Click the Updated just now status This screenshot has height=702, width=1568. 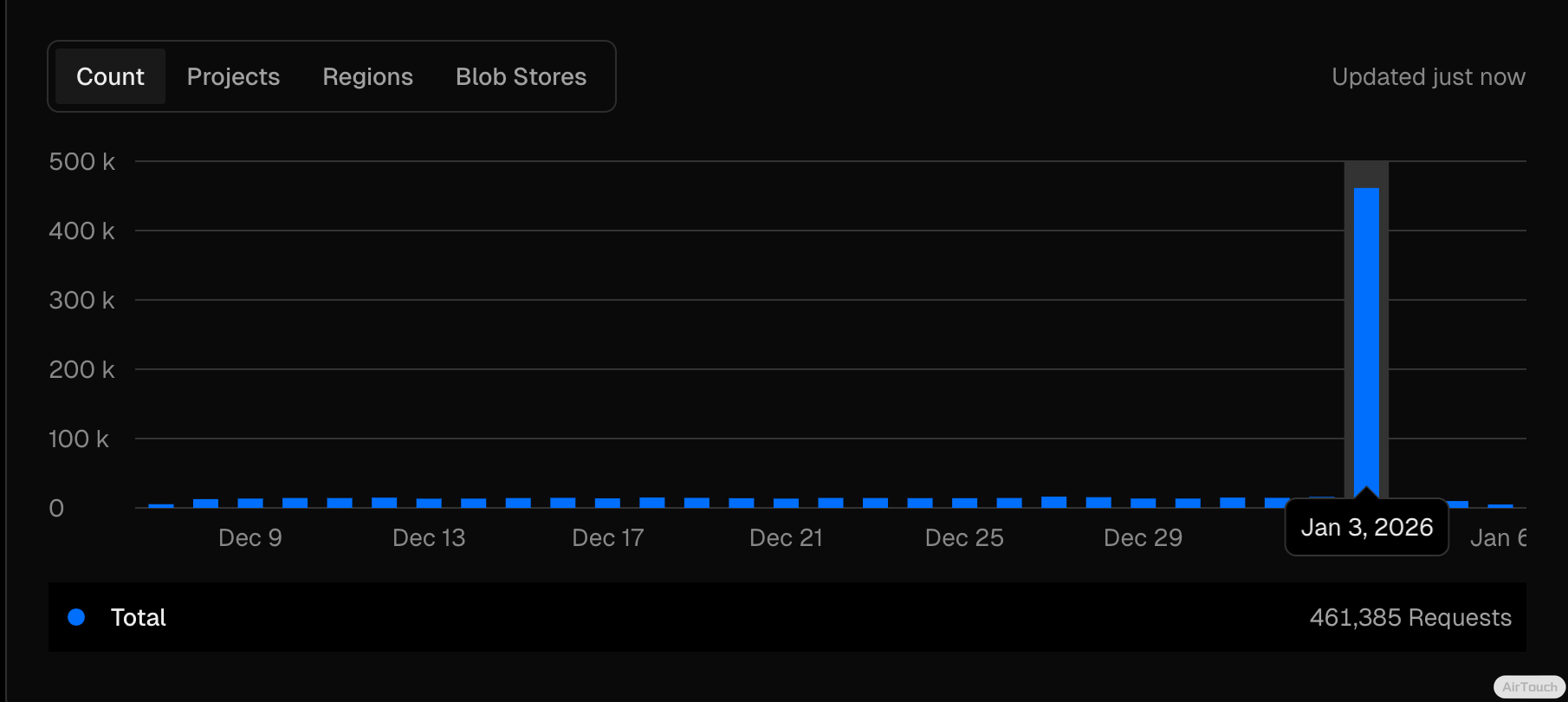1428,76
